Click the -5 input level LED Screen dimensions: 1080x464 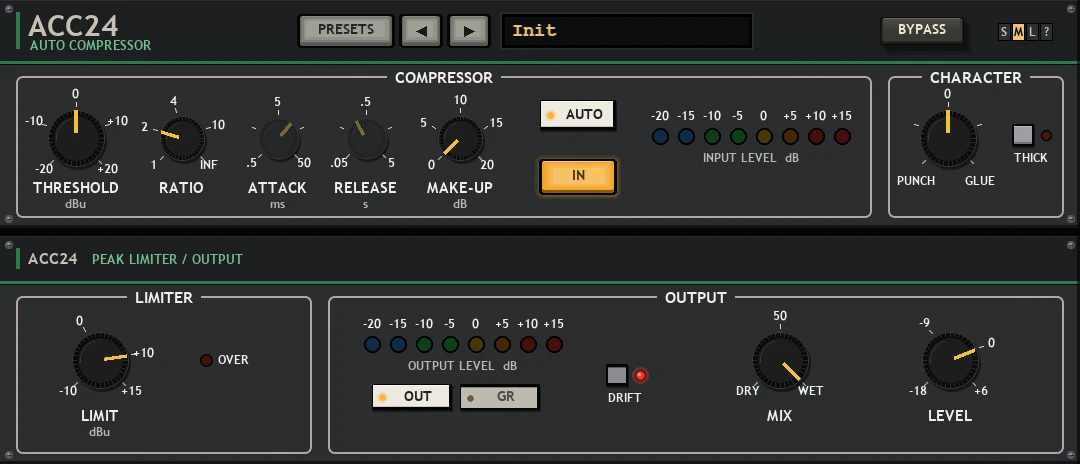pos(738,136)
